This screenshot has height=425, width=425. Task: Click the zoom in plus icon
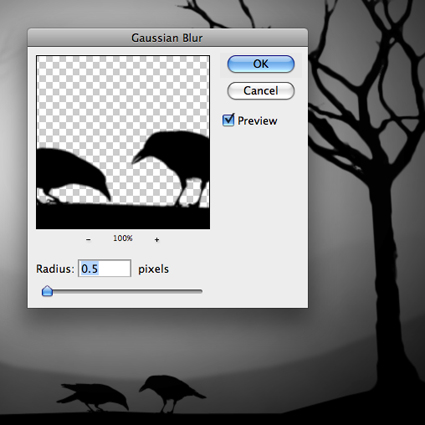tap(157, 240)
